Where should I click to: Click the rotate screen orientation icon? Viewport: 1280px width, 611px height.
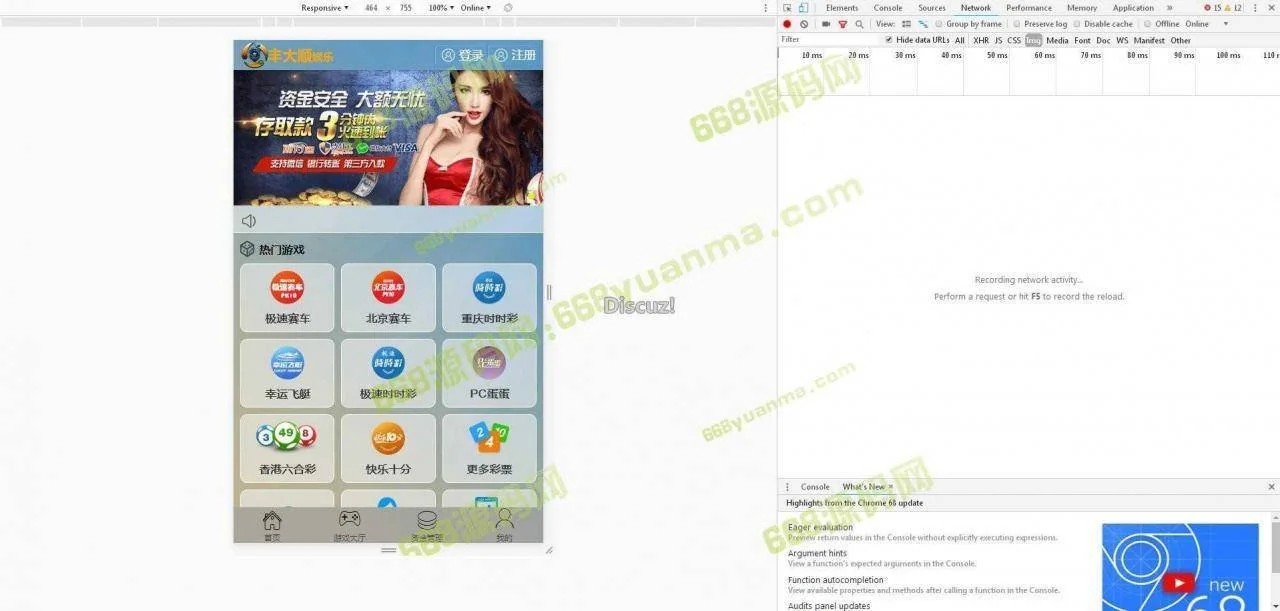508,8
